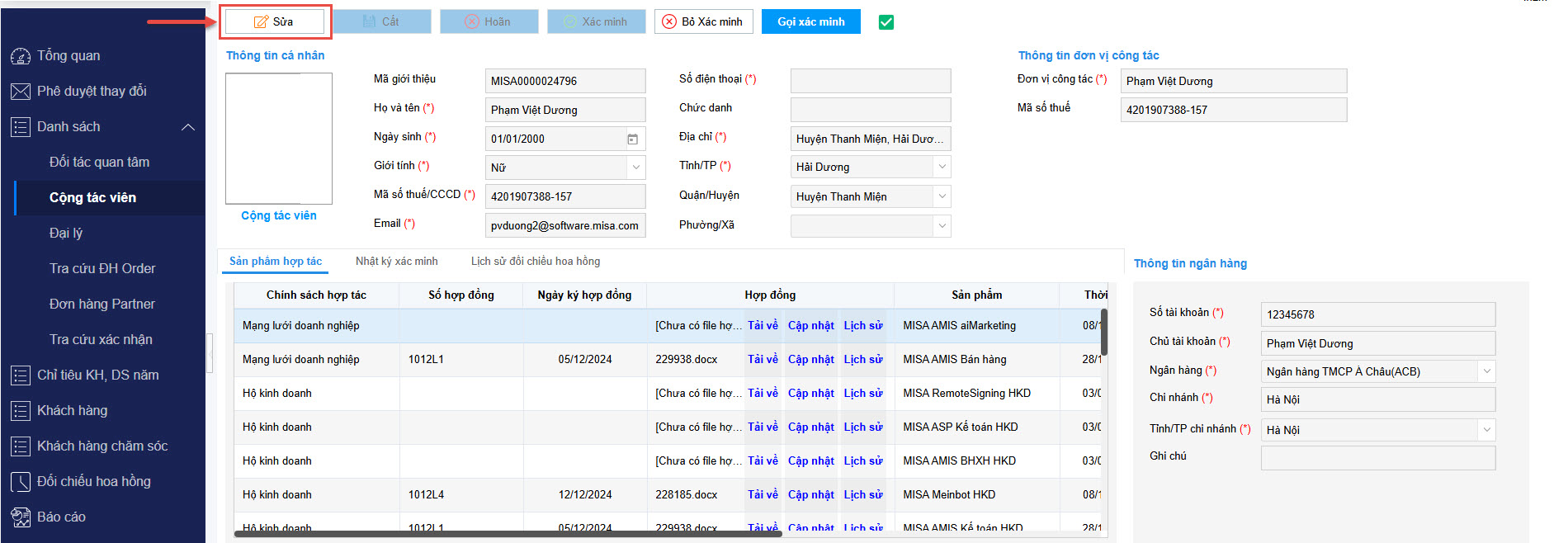Open the Giới tính dropdown
1568x543 pixels.
636,168
